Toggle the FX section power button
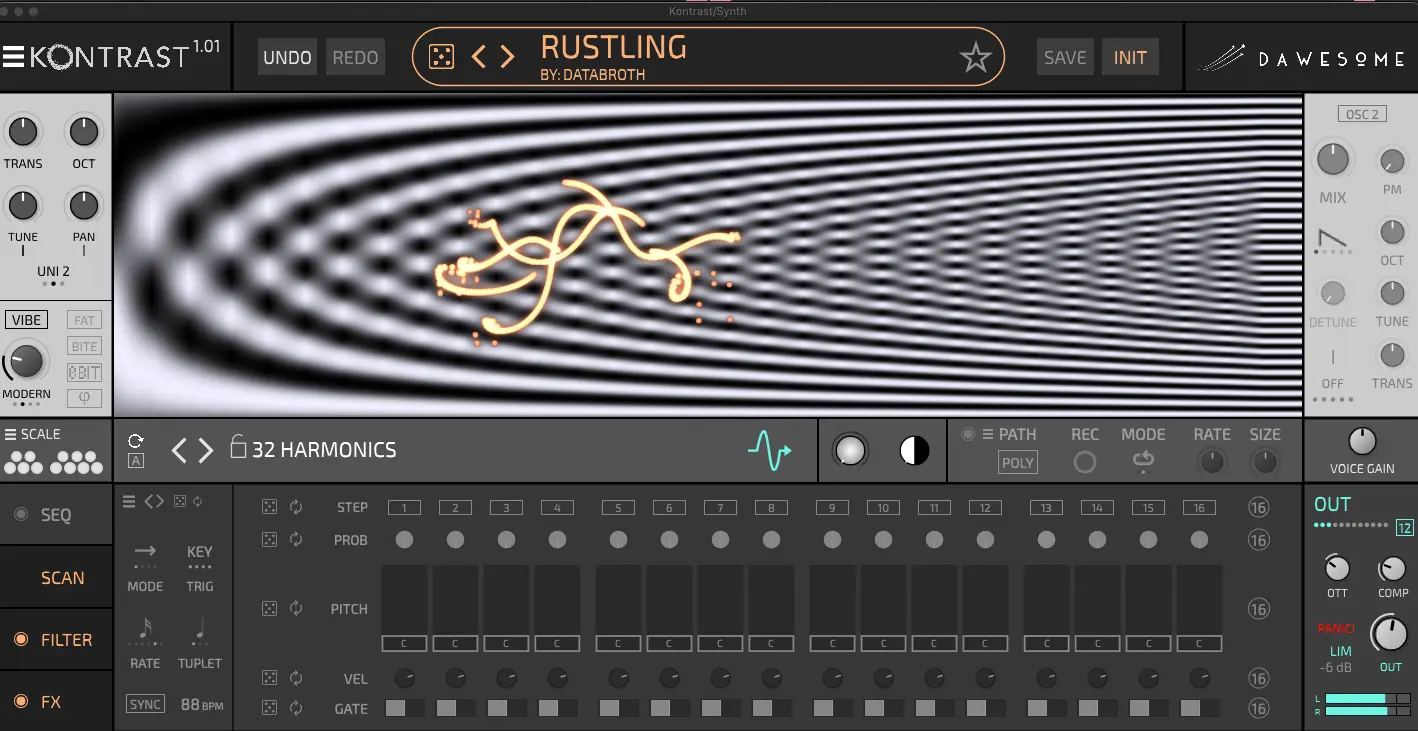 tap(20, 702)
